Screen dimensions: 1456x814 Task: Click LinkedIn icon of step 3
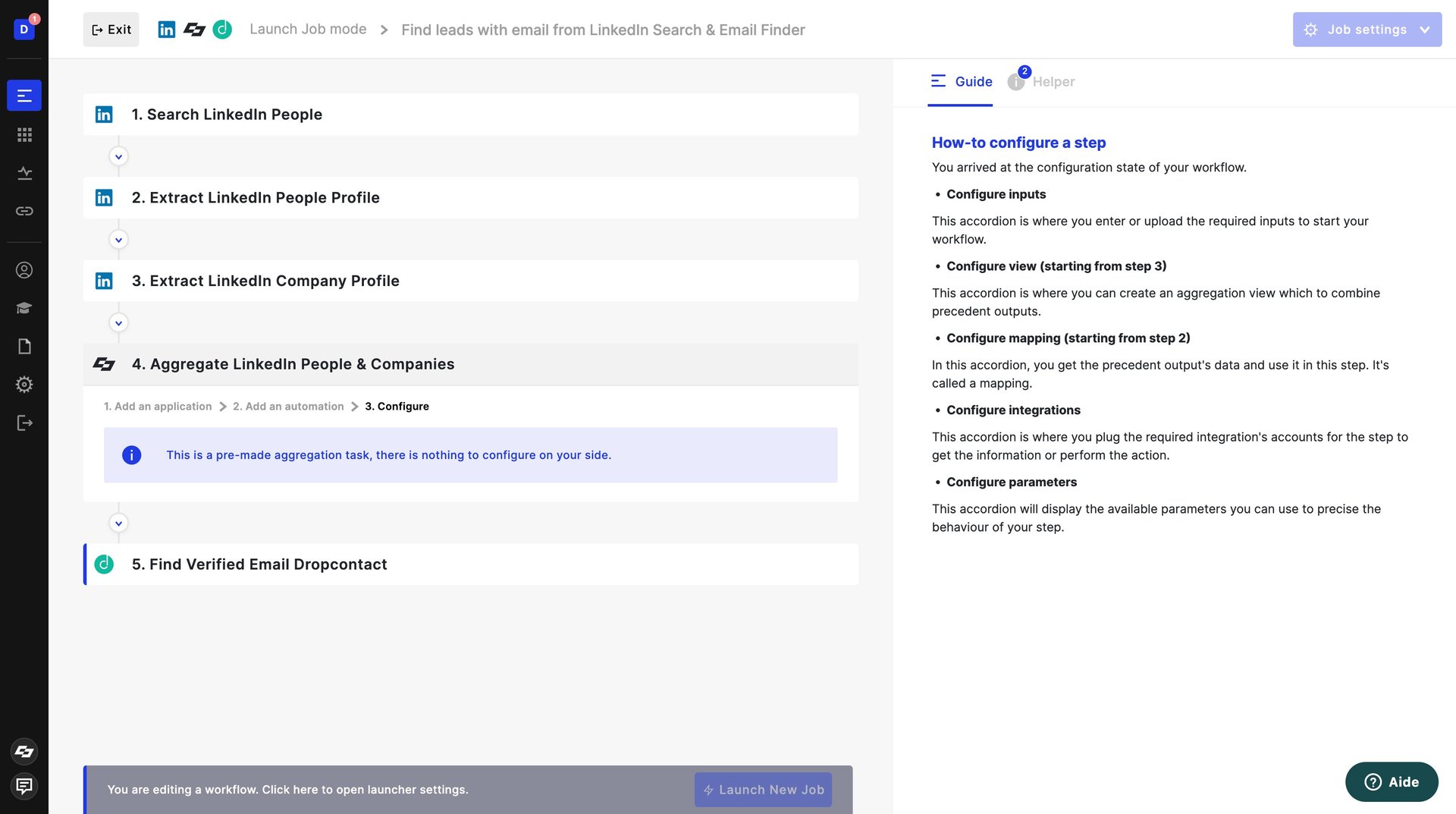pos(104,281)
